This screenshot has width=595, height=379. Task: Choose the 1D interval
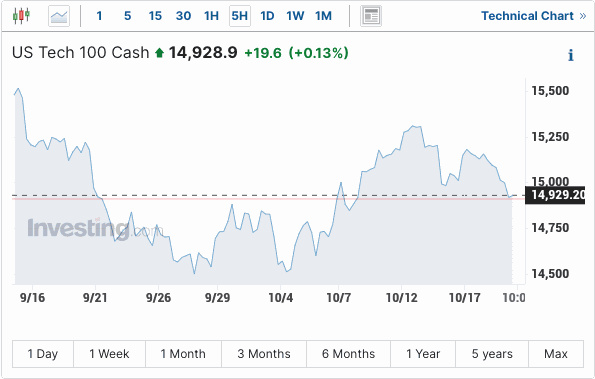pos(267,16)
